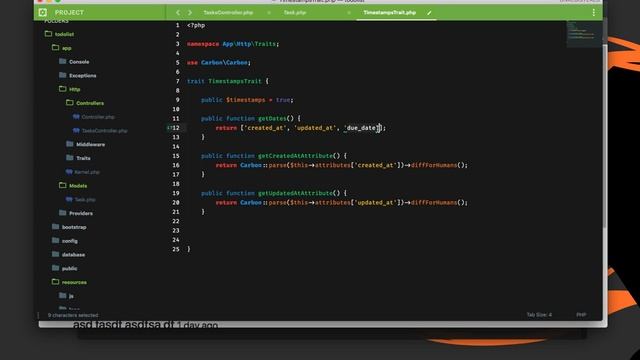Go back with the left tab arrow

point(178,13)
